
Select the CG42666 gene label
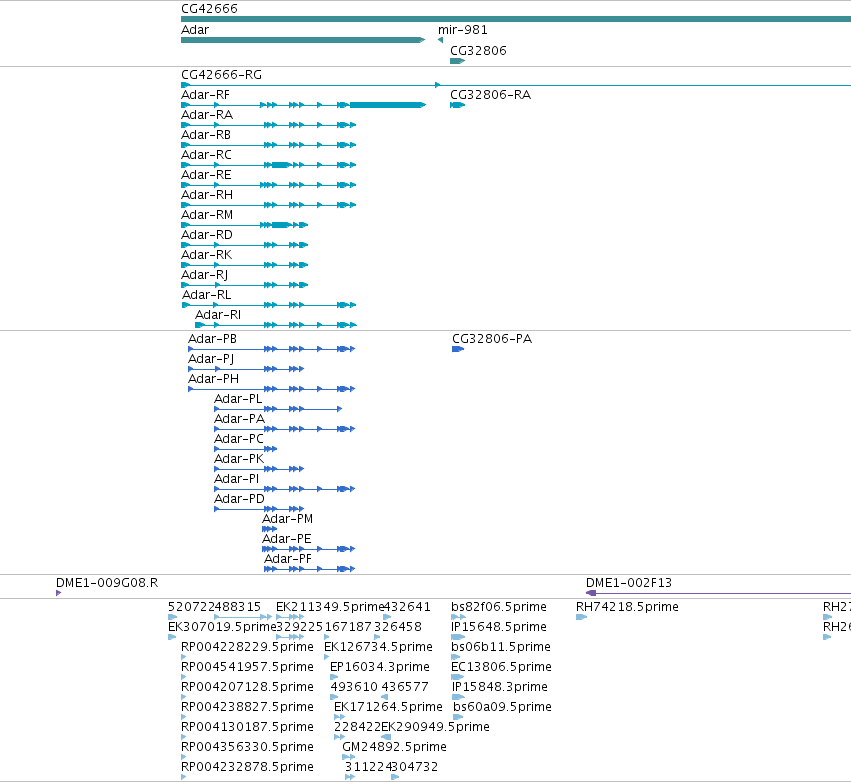(x=209, y=9)
